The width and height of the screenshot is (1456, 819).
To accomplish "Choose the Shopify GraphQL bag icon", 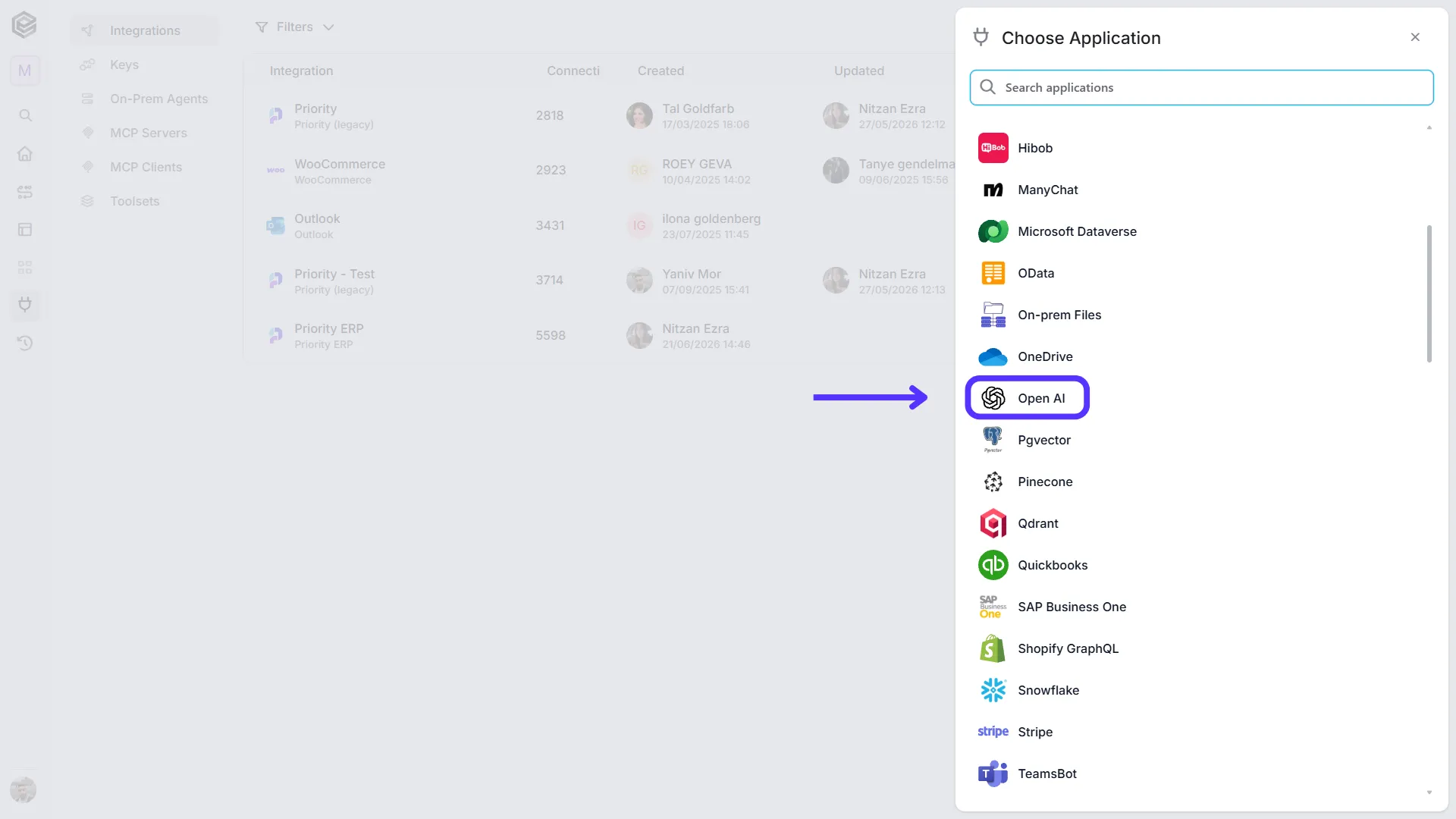I will (993, 648).
